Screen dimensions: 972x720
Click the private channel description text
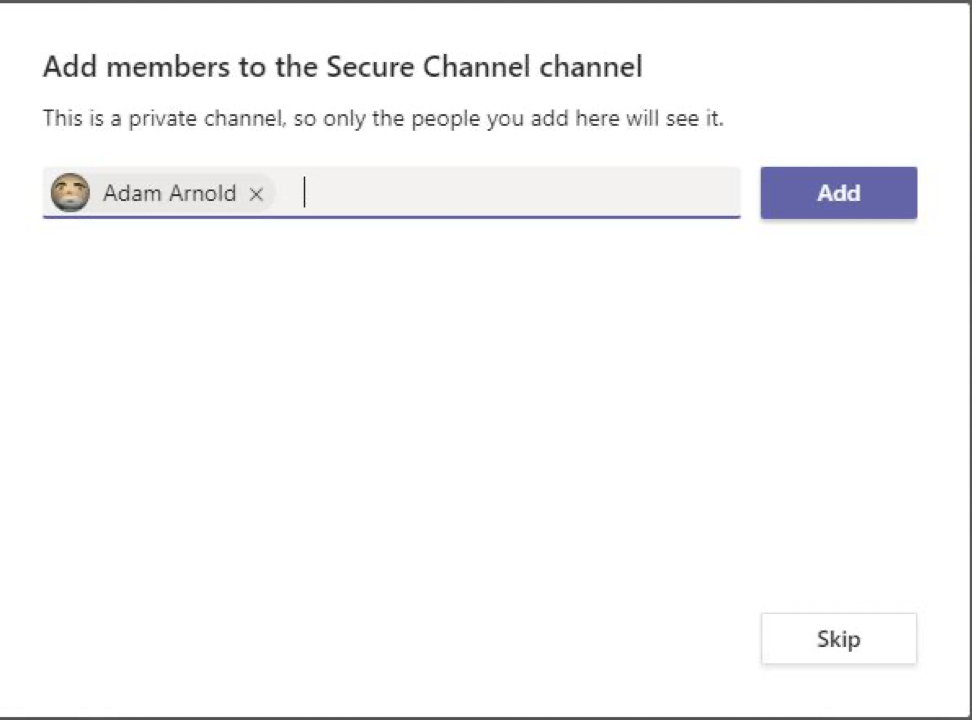coord(383,118)
